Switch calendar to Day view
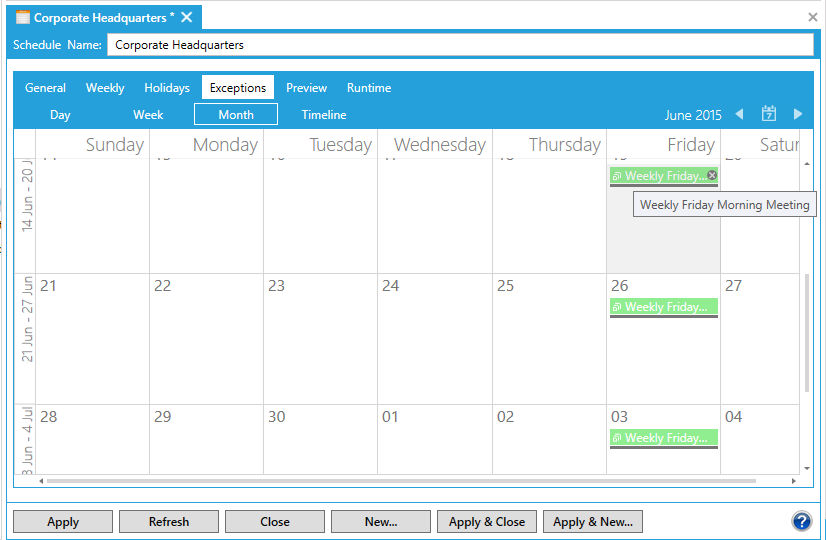 coord(60,115)
